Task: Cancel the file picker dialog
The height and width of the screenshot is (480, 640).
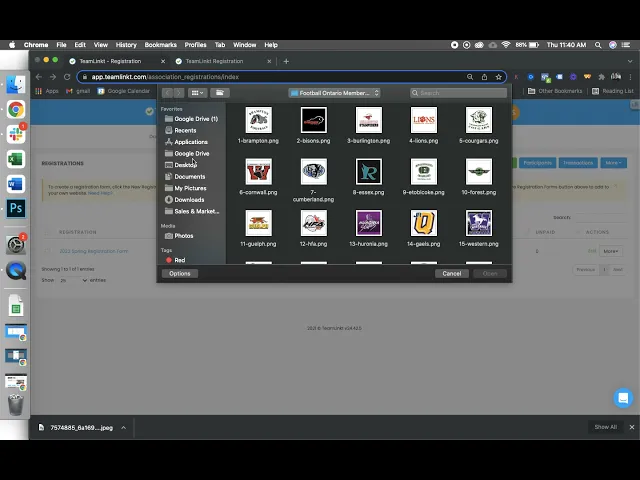Action: tap(451, 273)
